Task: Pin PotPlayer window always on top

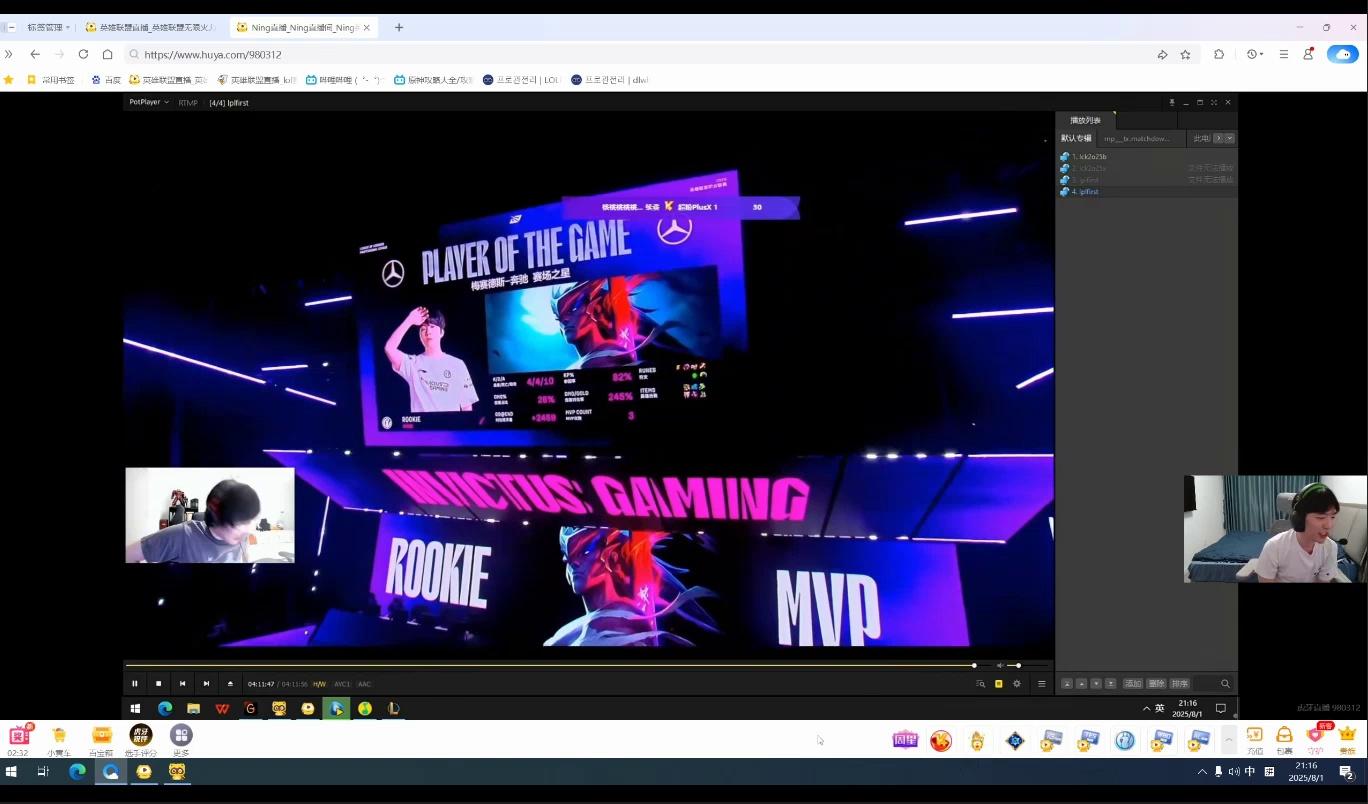Action: click(1172, 102)
